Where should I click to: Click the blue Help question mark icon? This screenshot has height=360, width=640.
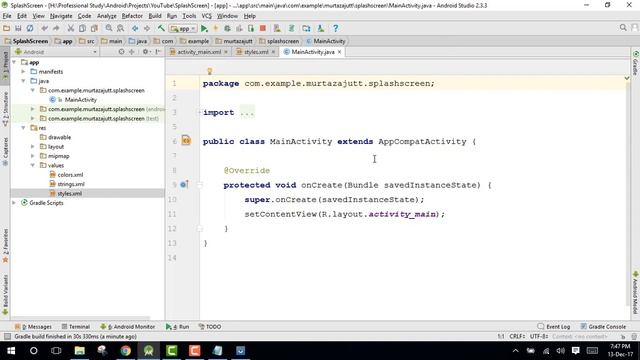336,28
